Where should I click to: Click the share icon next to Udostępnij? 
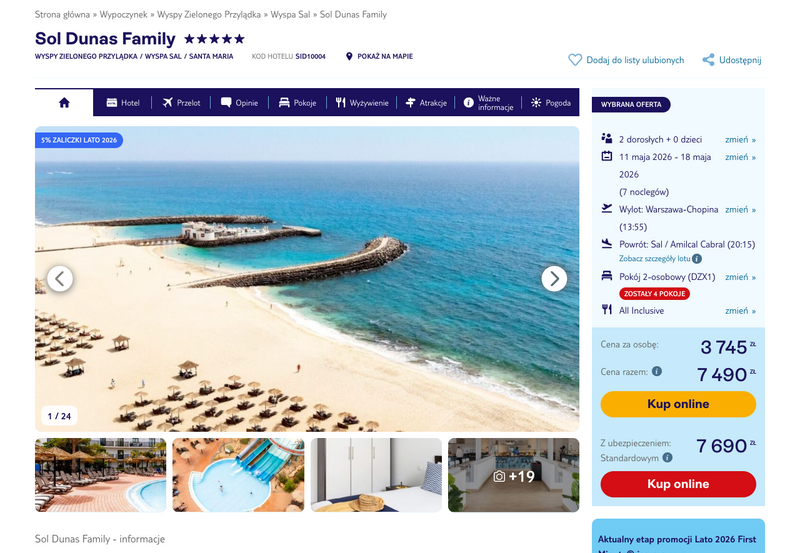[x=708, y=60]
